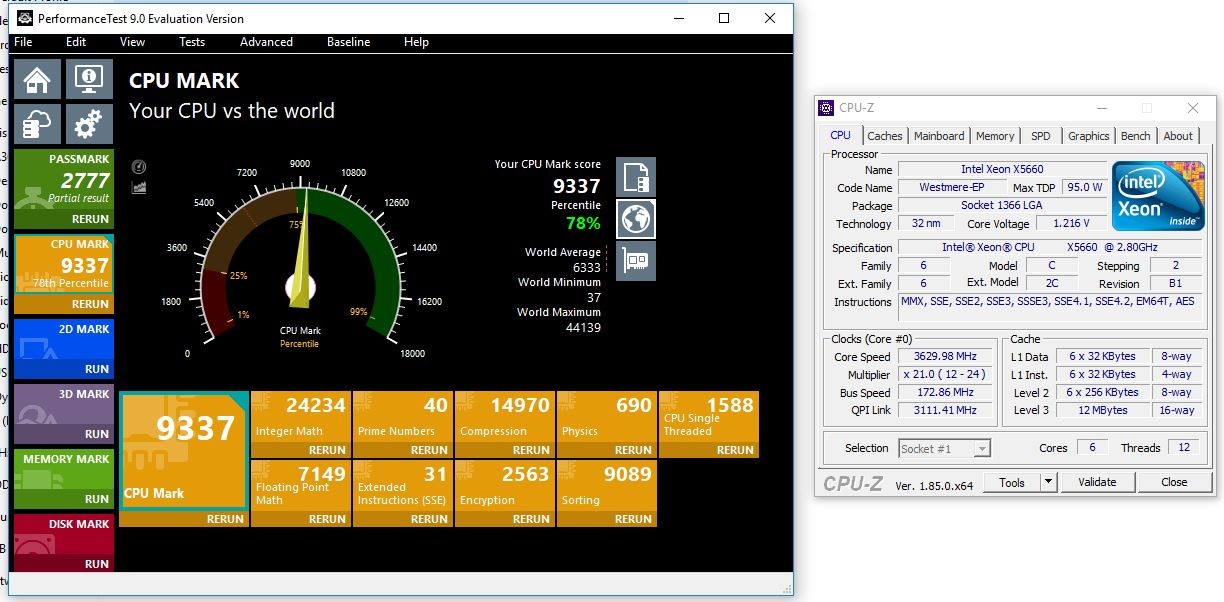Run the 2D Mark test

pyautogui.click(x=62, y=369)
